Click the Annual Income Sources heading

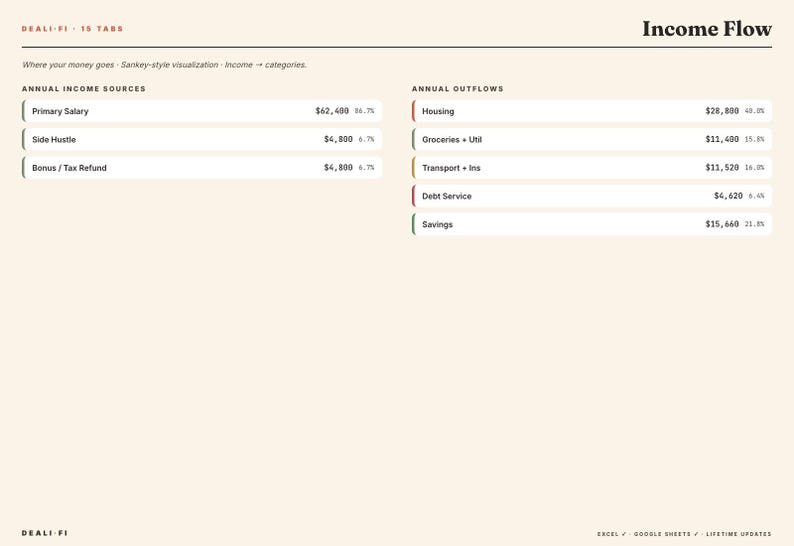click(x=84, y=89)
